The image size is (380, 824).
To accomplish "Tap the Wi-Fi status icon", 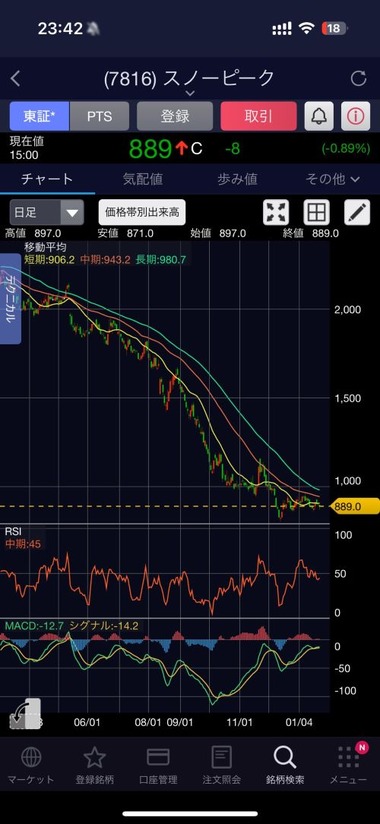I will pos(306,29).
